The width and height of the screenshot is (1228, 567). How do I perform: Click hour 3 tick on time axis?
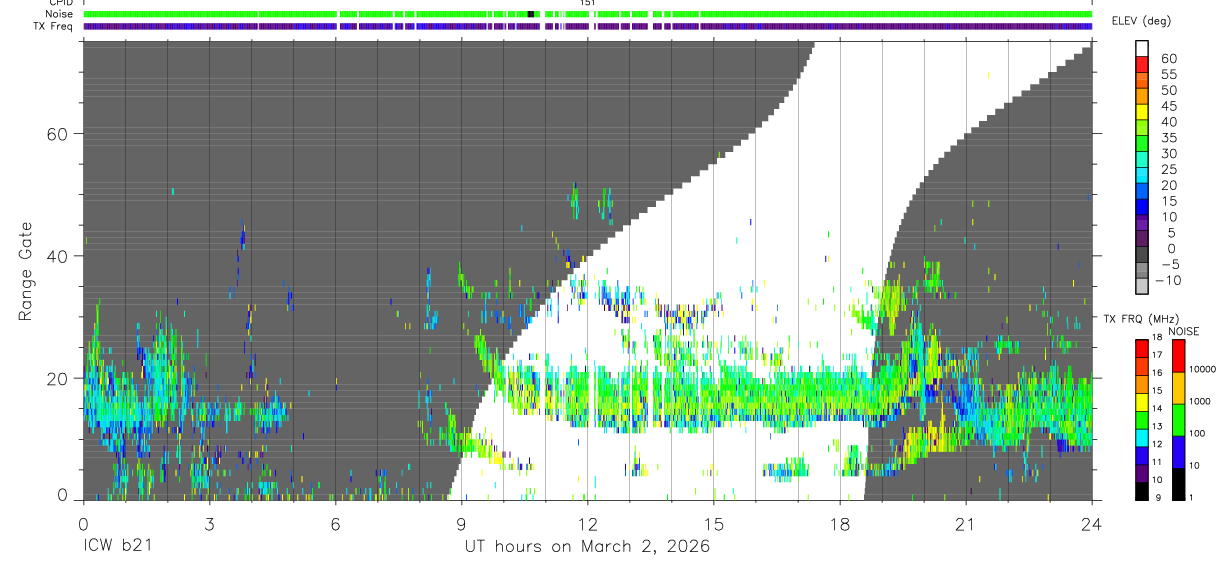tap(208, 523)
